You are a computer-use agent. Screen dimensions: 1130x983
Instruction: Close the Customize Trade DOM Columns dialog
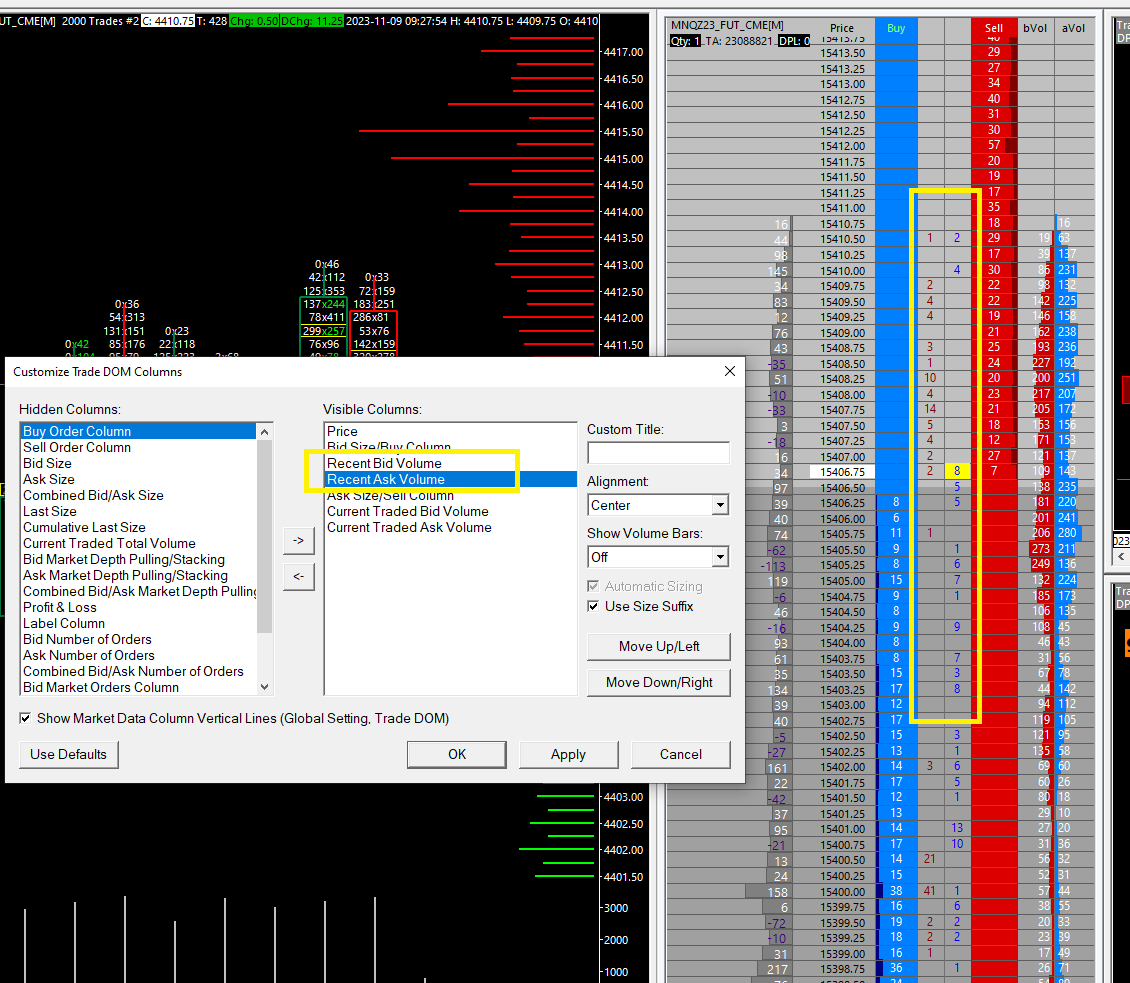coord(728,371)
